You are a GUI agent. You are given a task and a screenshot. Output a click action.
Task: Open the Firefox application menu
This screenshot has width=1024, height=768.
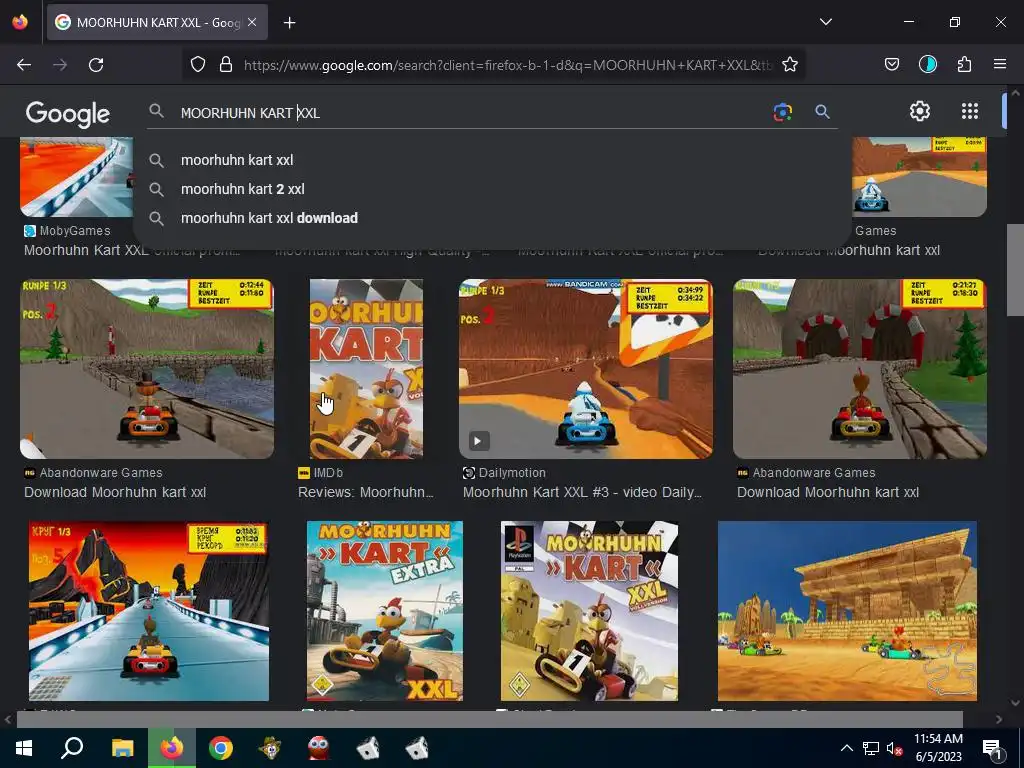click(x=999, y=65)
